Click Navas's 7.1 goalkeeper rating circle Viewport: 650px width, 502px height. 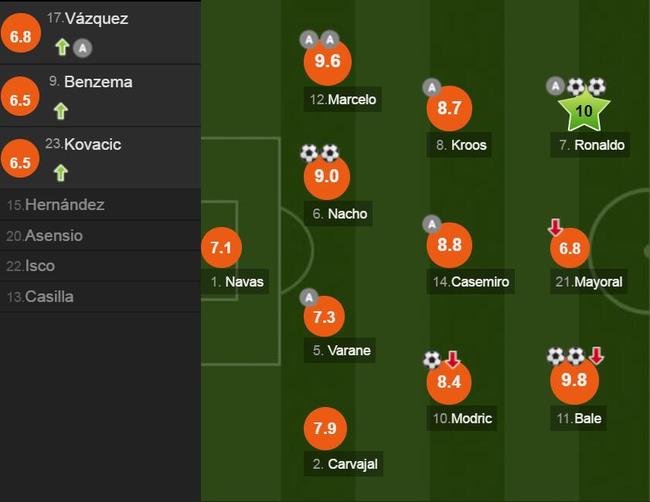point(221,247)
